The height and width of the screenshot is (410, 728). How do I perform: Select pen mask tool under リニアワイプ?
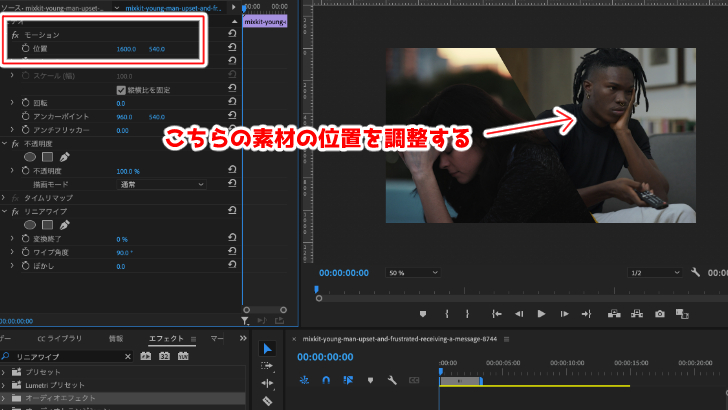(x=65, y=225)
